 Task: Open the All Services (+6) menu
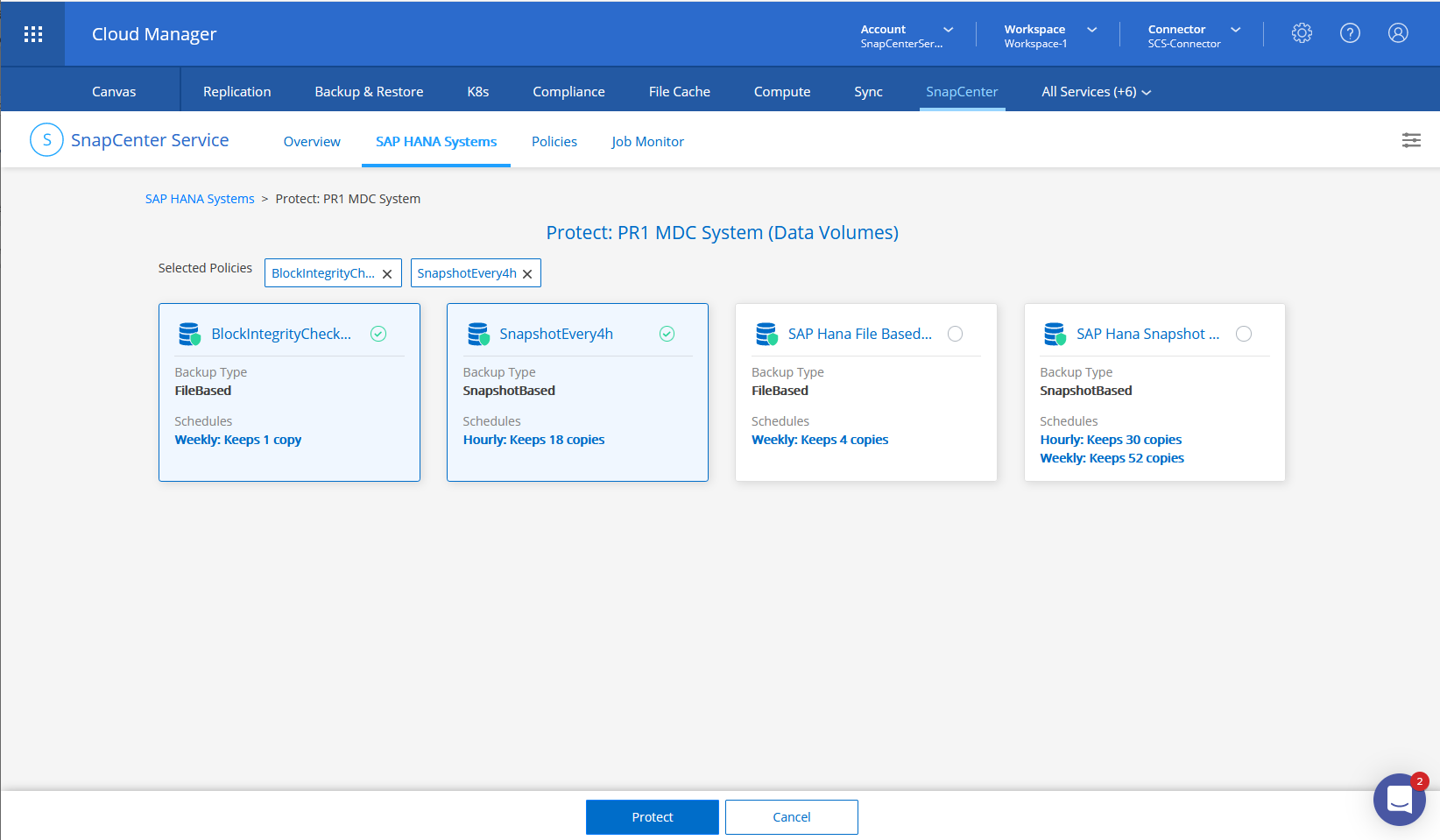click(1096, 92)
